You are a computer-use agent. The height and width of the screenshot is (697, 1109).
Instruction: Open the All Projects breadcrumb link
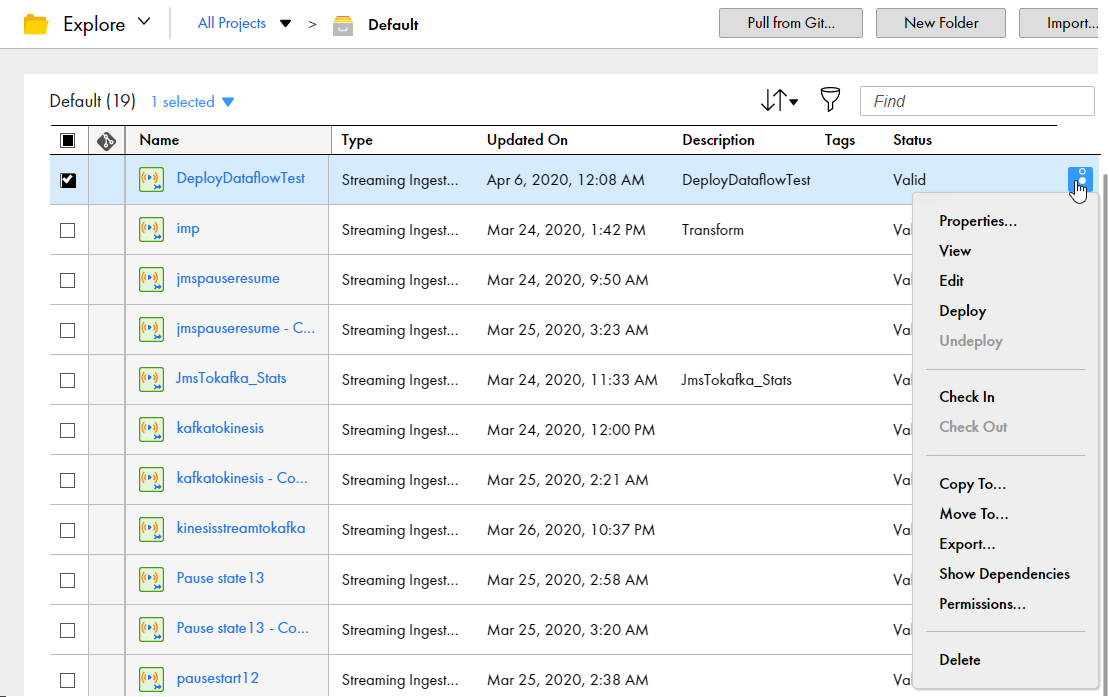tap(232, 23)
